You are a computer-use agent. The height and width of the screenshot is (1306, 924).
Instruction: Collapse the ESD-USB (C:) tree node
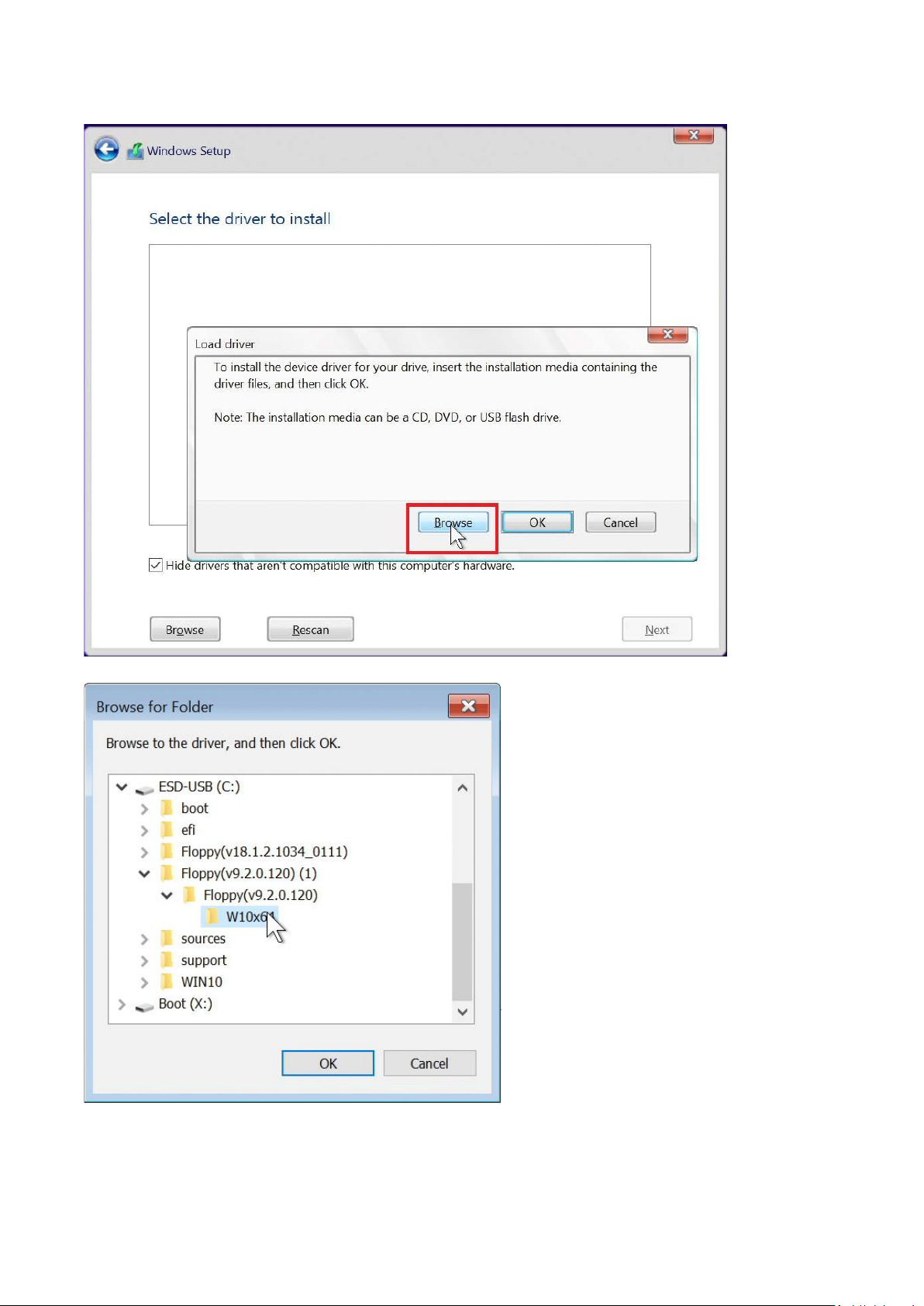click(x=122, y=787)
